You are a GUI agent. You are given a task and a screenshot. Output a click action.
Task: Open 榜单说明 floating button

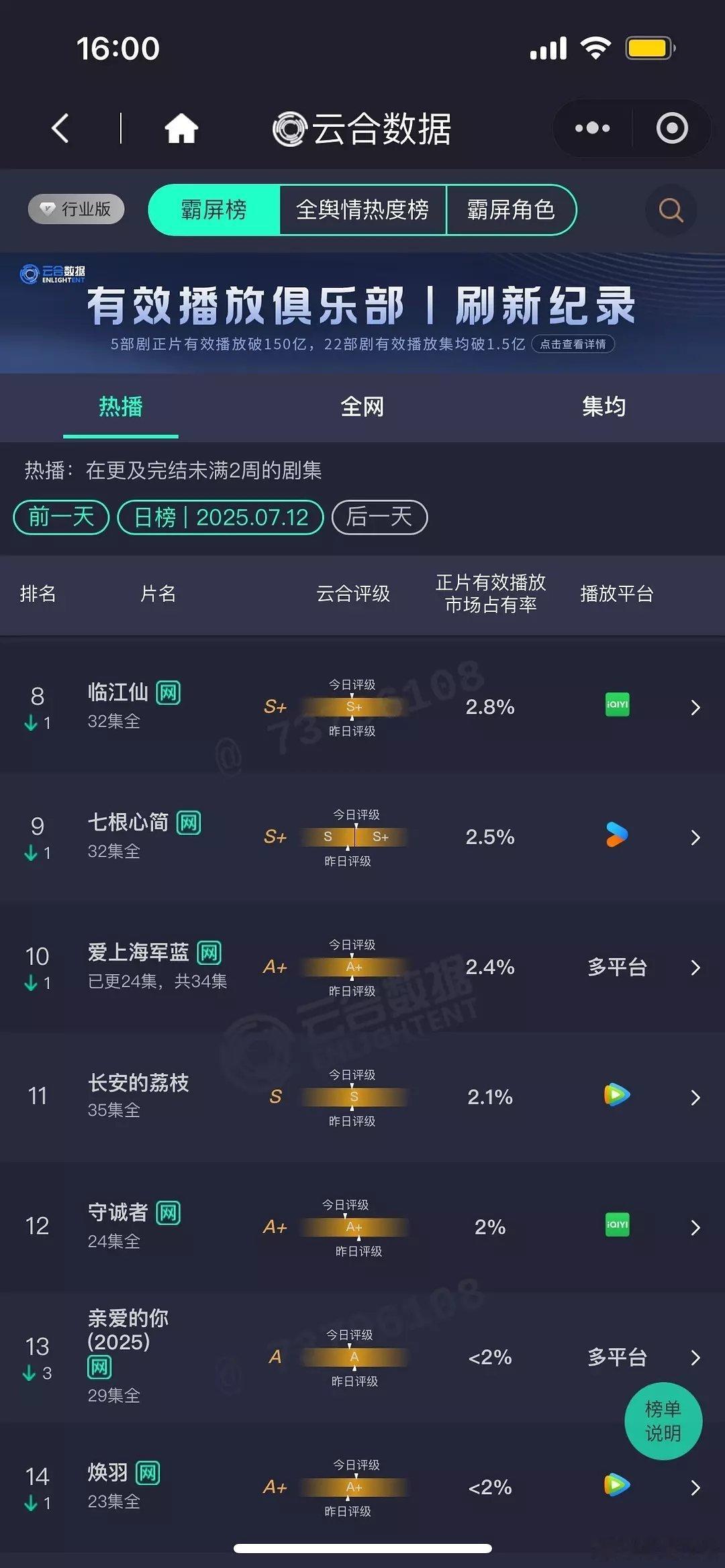[663, 1421]
